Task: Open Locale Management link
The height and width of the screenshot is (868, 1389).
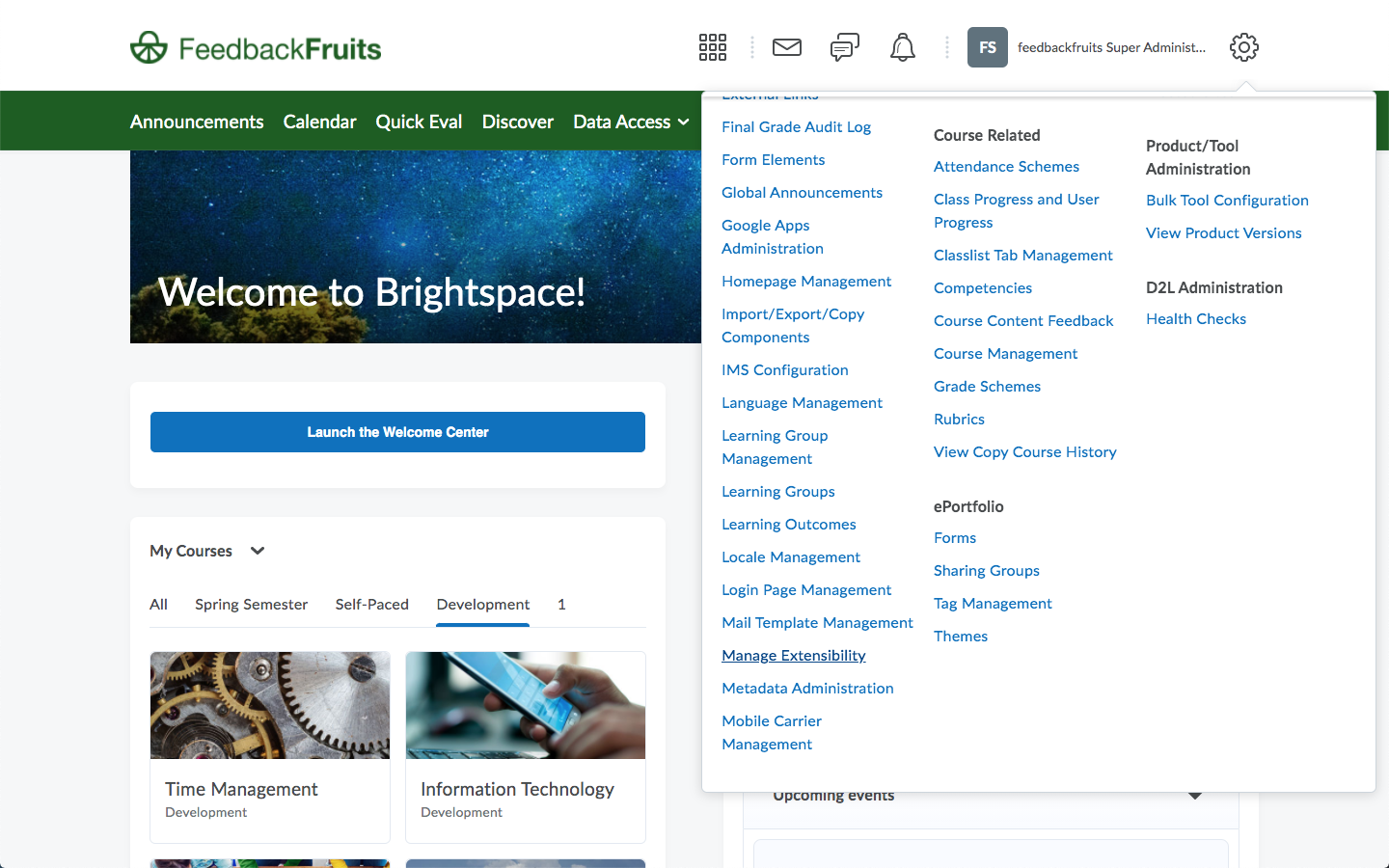Action: point(791,556)
